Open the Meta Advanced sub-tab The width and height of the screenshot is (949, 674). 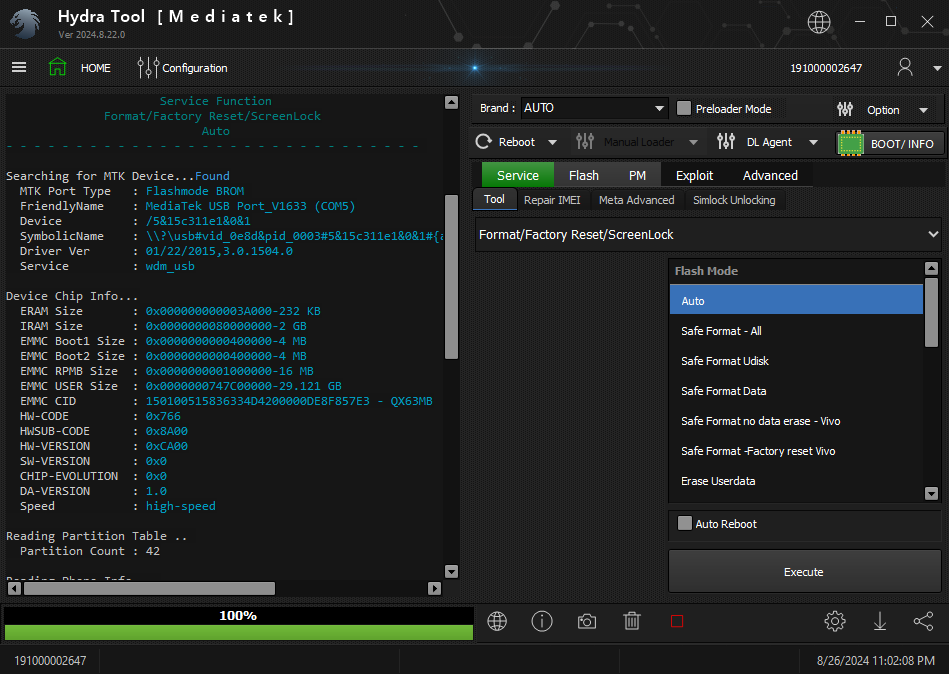(636, 200)
